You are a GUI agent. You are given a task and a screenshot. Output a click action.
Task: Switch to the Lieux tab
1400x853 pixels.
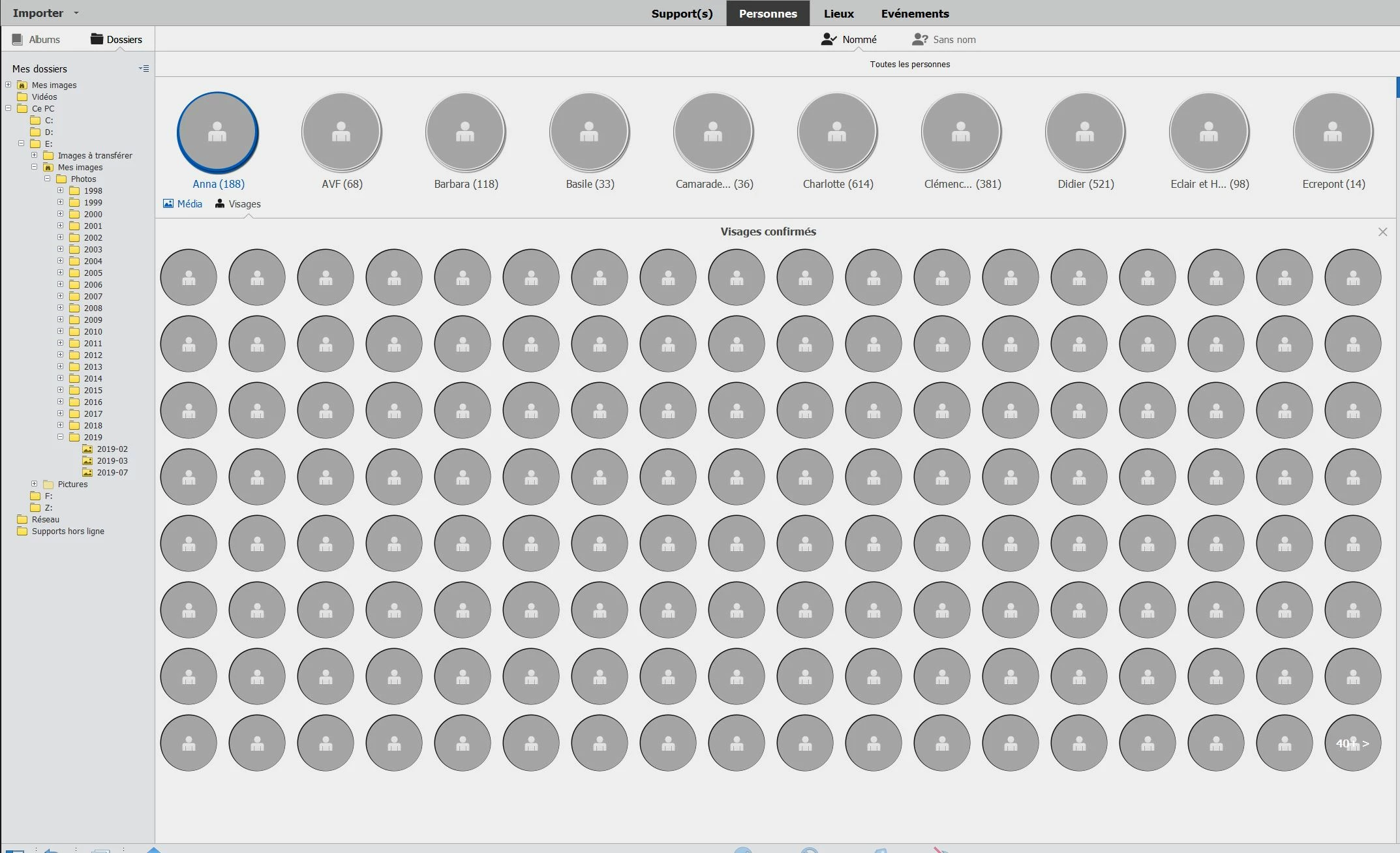[x=838, y=13]
